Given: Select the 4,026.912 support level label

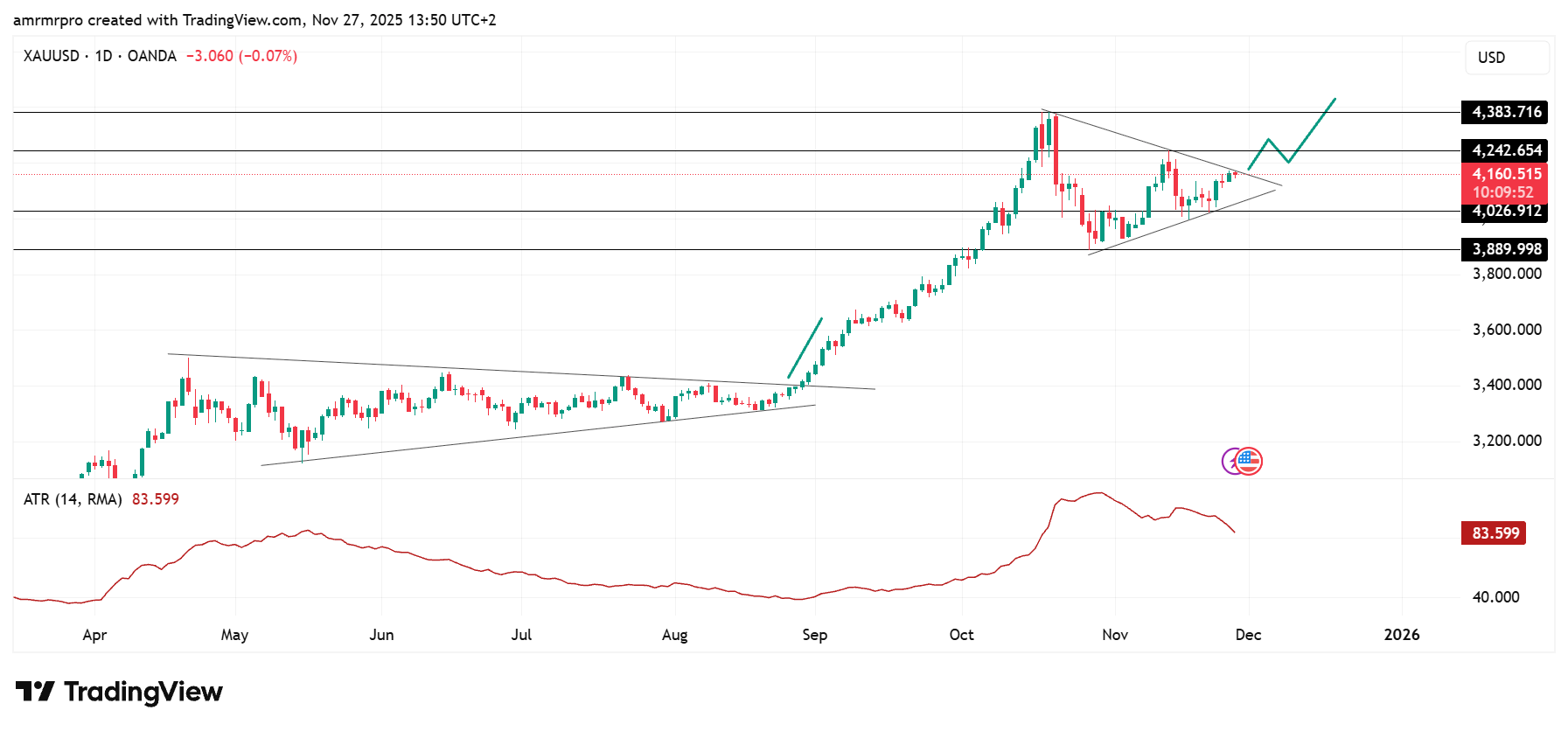Looking at the screenshot, I should 1504,212.
